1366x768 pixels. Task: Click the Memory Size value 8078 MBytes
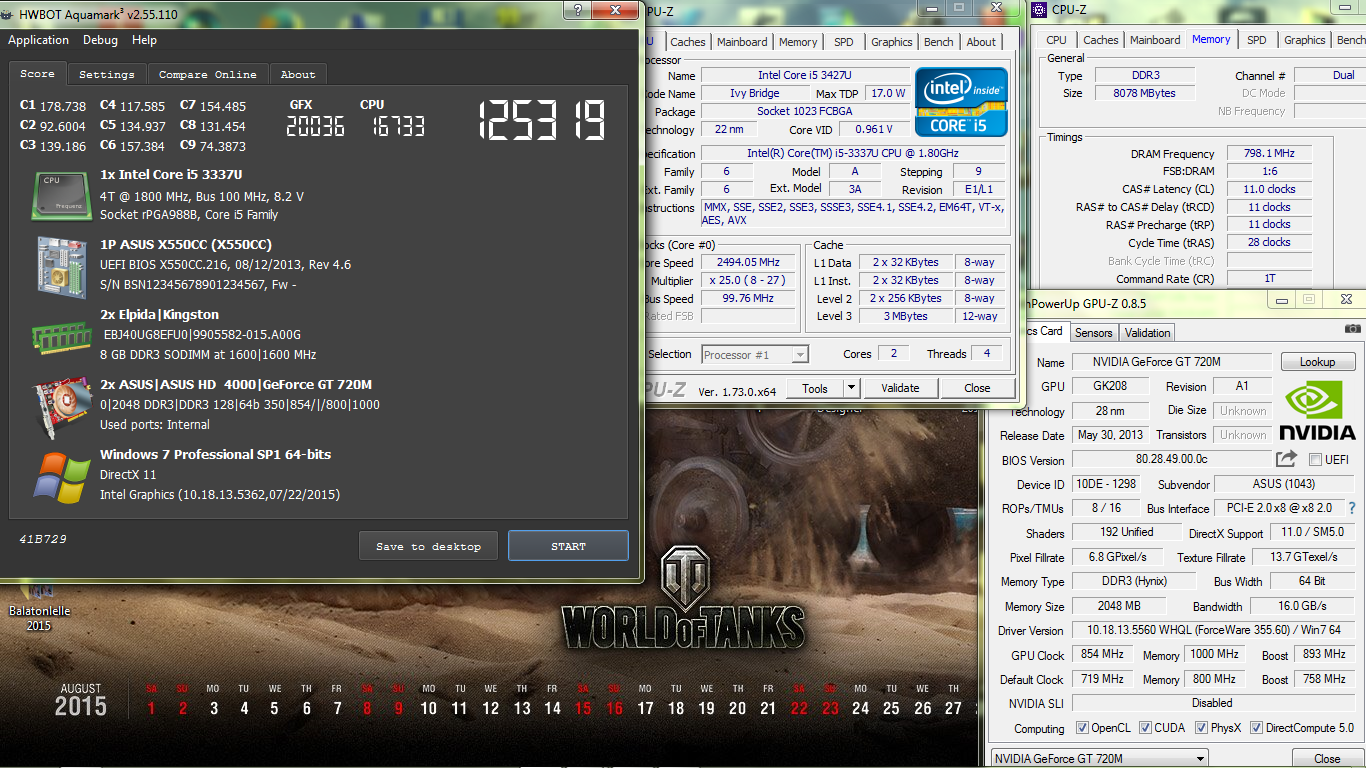coord(1144,93)
